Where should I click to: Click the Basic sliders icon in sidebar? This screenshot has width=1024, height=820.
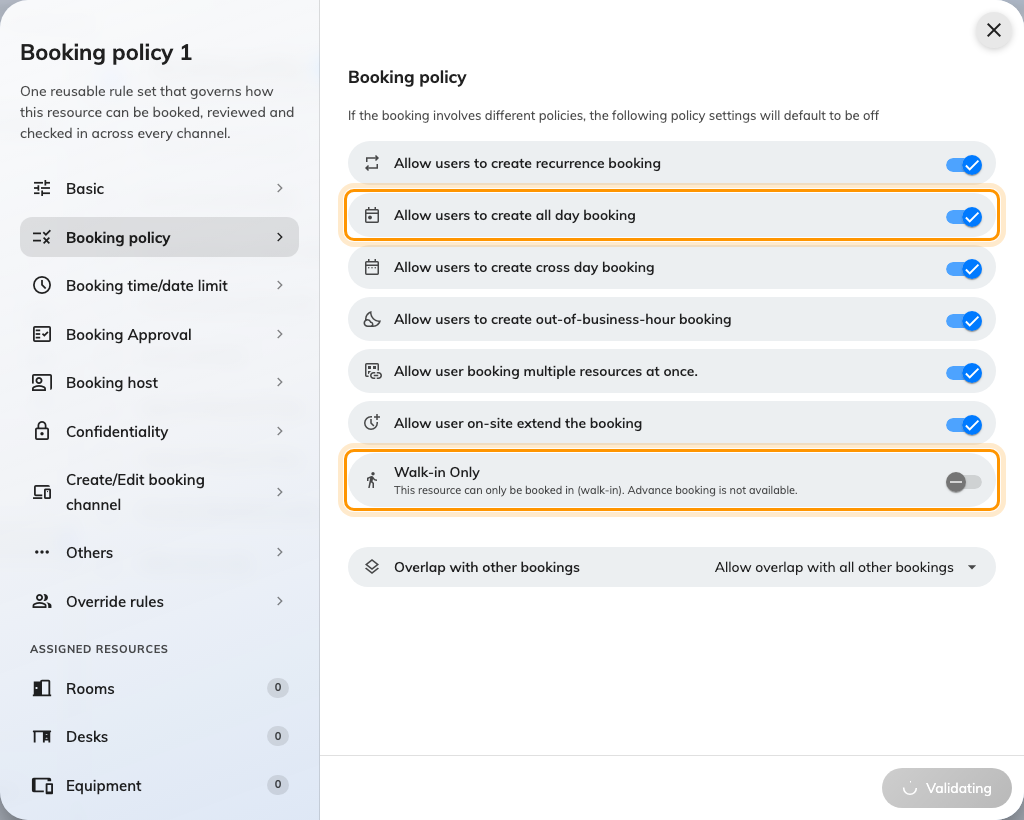click(42, 189)
